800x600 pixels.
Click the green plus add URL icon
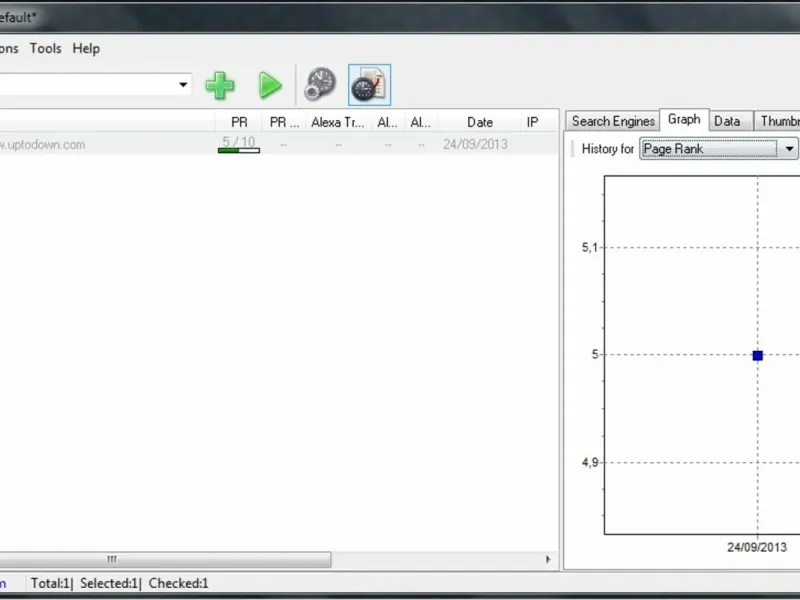click(x=220, y=85)
